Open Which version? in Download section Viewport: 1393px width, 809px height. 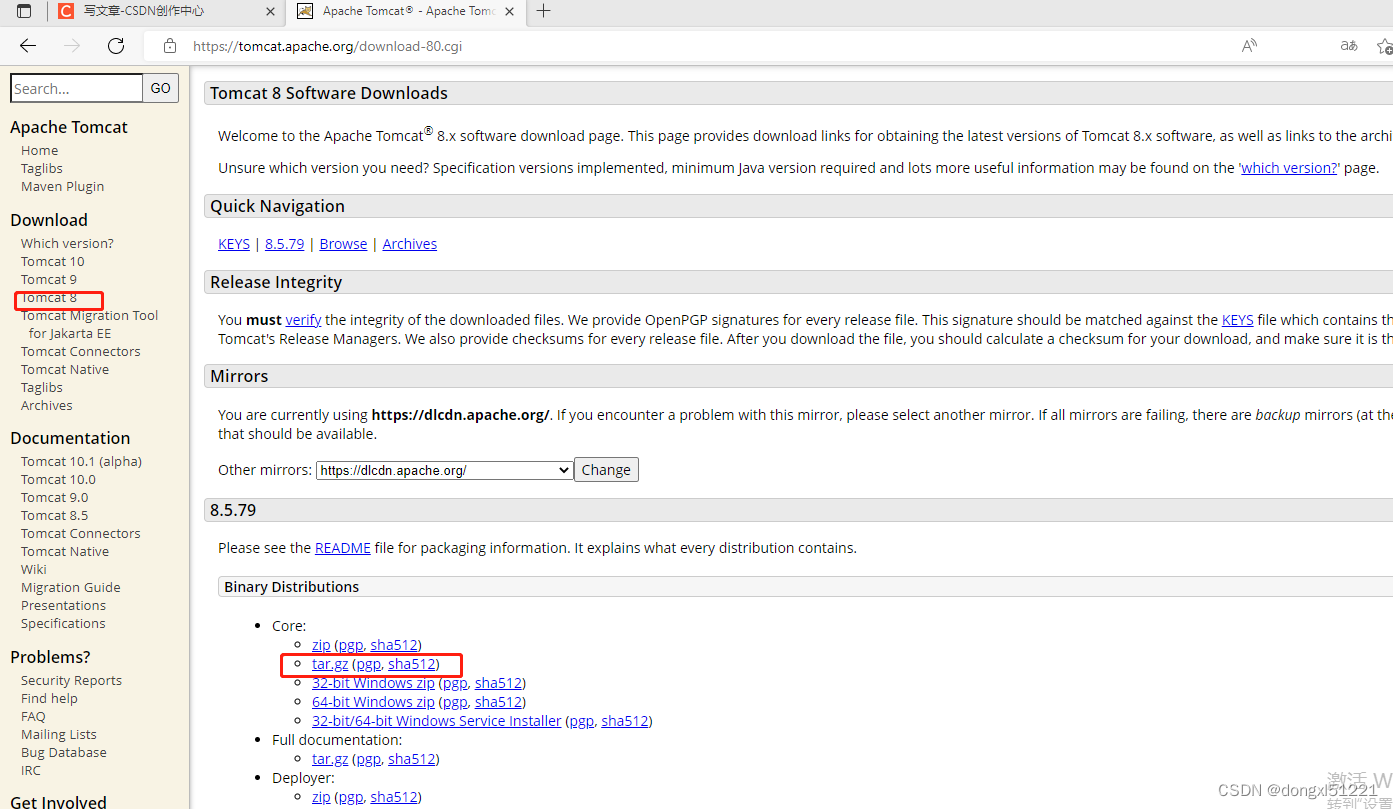pos(67,243)
